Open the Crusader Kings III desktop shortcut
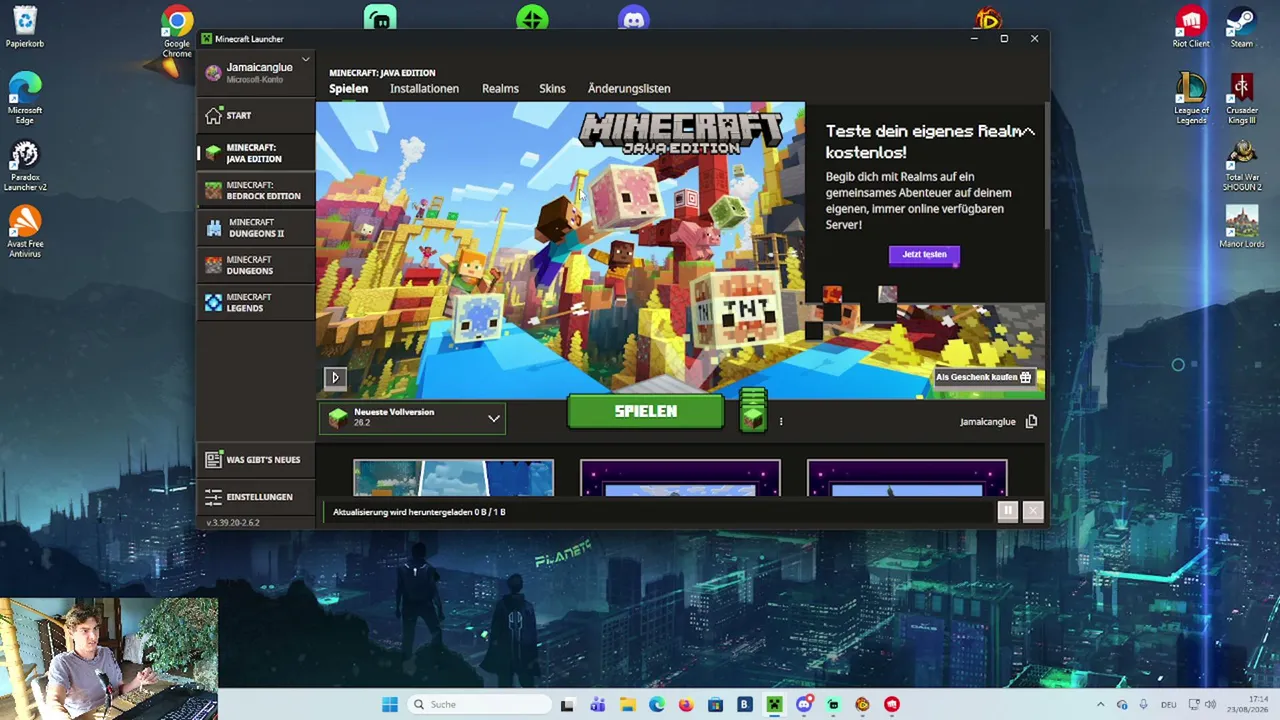Image resolution: width=1280 pixels, height=720 pixels. pyautogui.click(x=1242, y=98)
